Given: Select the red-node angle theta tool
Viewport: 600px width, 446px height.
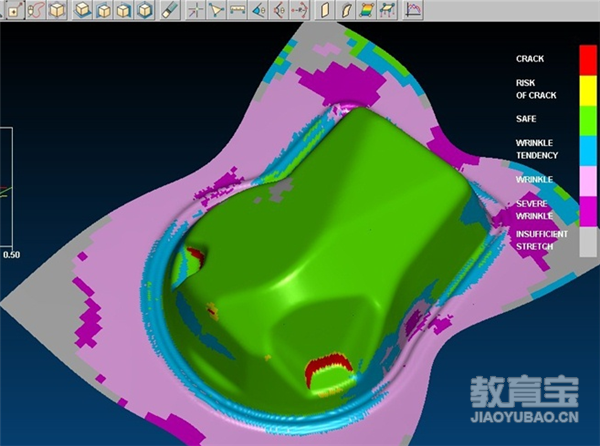Looking at the screenshot, I should pyautogui.click(x=279, y=10).
